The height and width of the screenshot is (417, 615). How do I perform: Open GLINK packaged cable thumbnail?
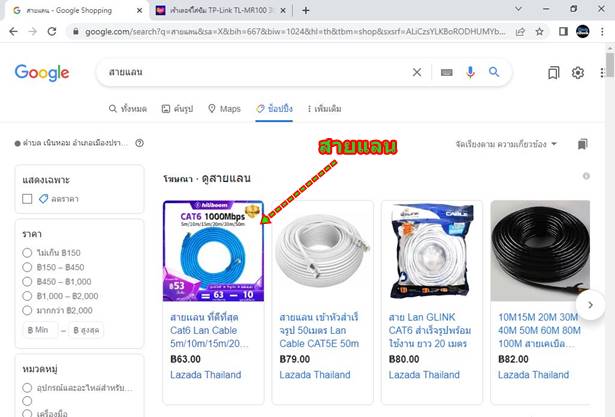pyautogui.click(x=432, y=251)
